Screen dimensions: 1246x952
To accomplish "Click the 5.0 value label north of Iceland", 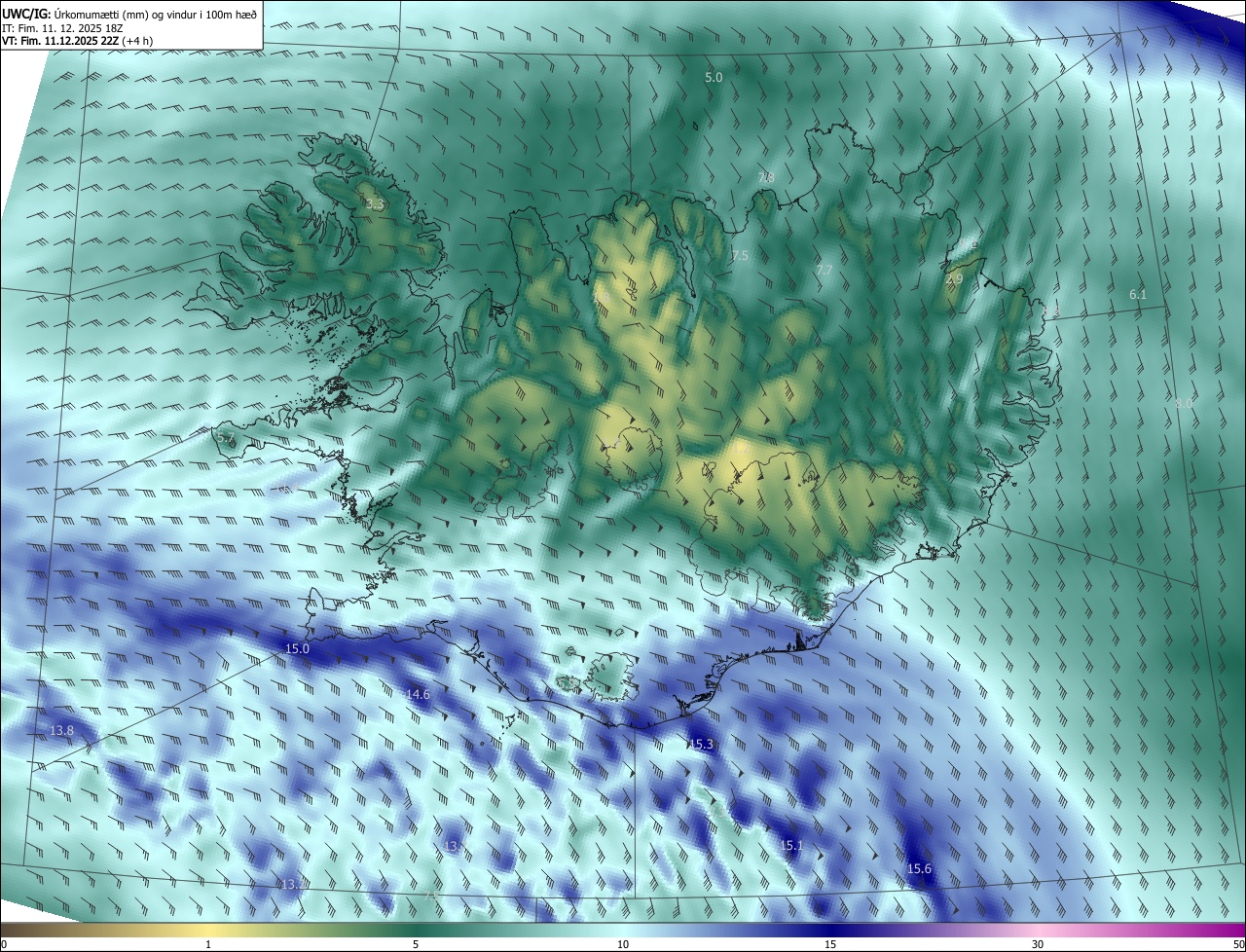I will pos(714,77).
